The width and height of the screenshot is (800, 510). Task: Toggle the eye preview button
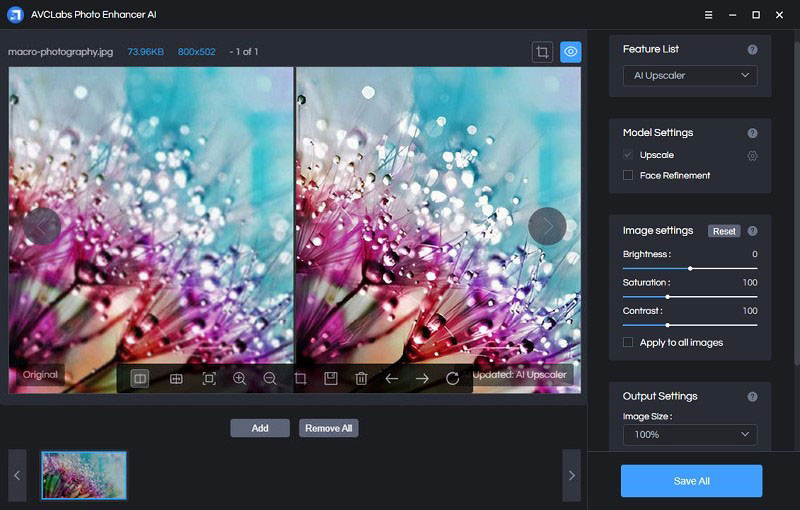pyautogui.click(x=570, y=52)
